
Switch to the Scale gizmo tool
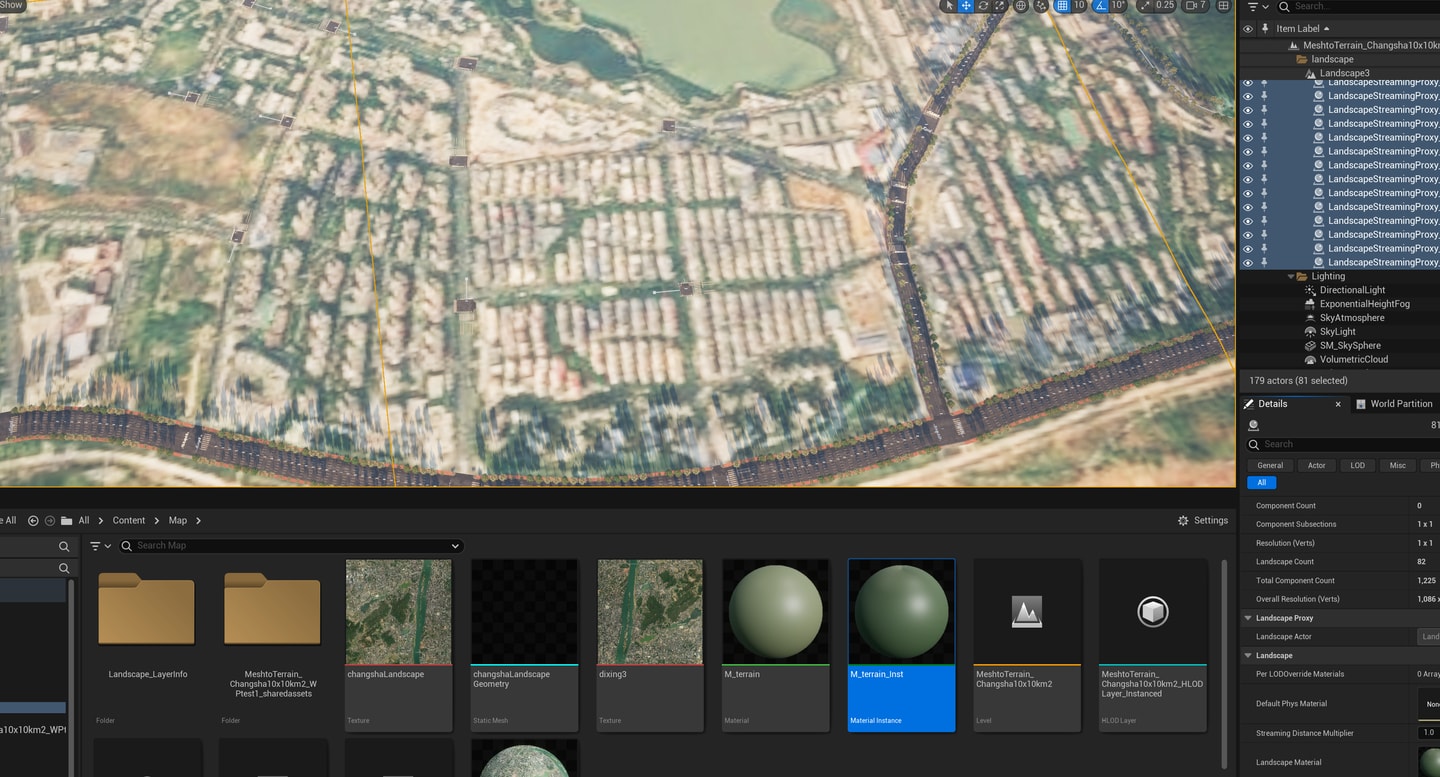[x=1000, y=5]
